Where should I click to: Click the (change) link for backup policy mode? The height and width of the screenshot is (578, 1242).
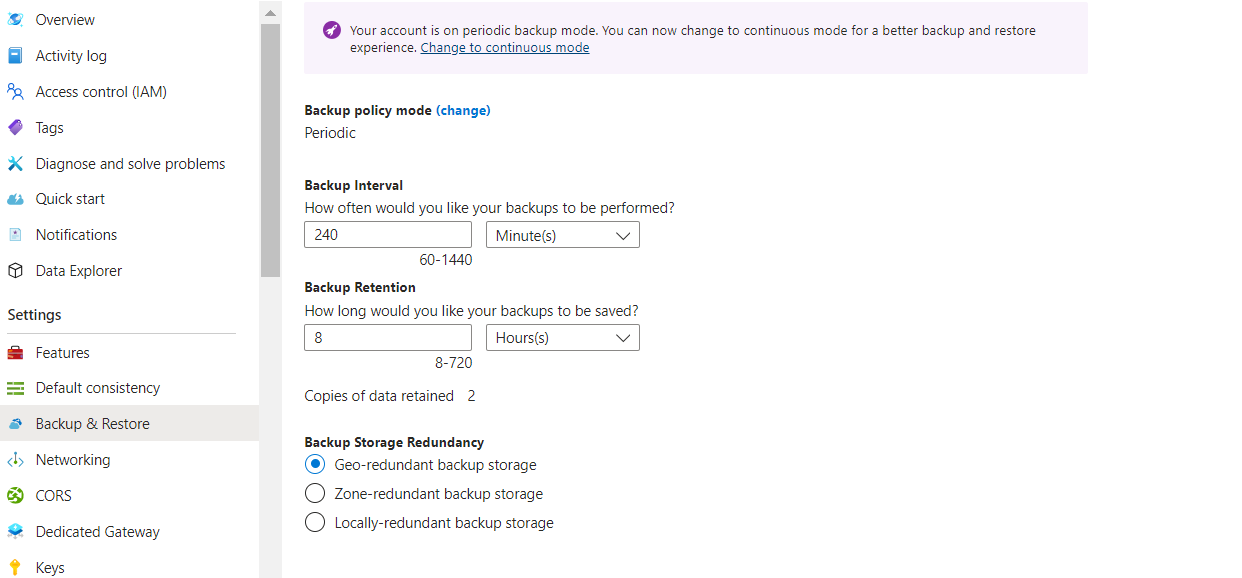pos(463,110)
